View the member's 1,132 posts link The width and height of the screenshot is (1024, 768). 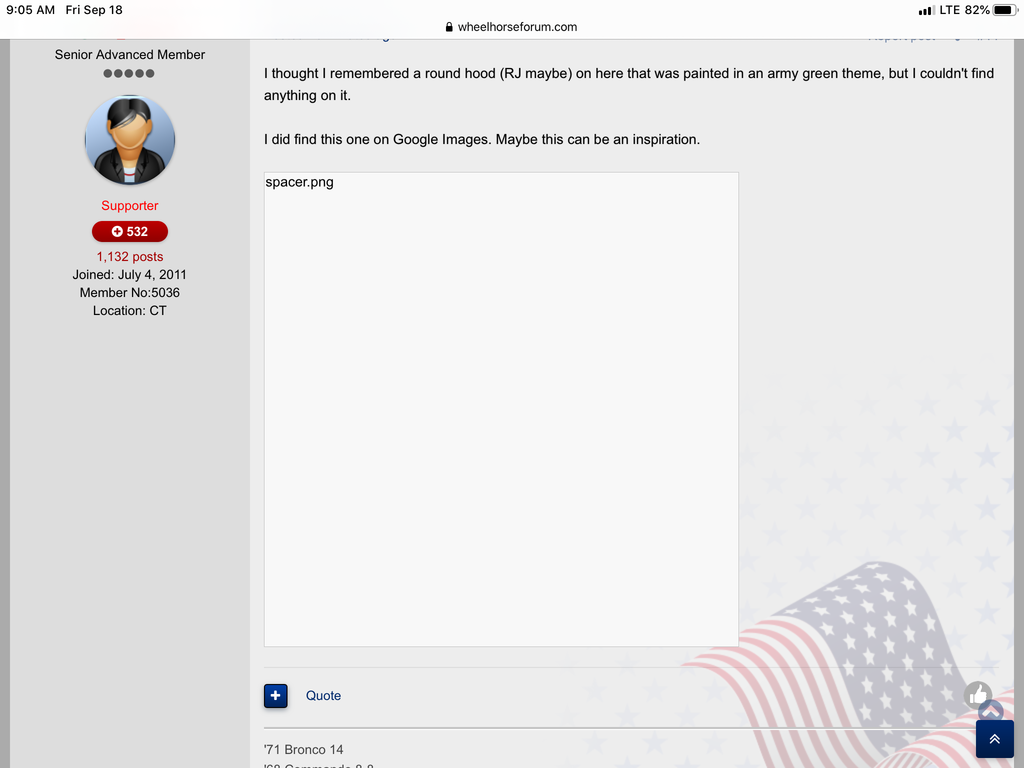point(130,257)
